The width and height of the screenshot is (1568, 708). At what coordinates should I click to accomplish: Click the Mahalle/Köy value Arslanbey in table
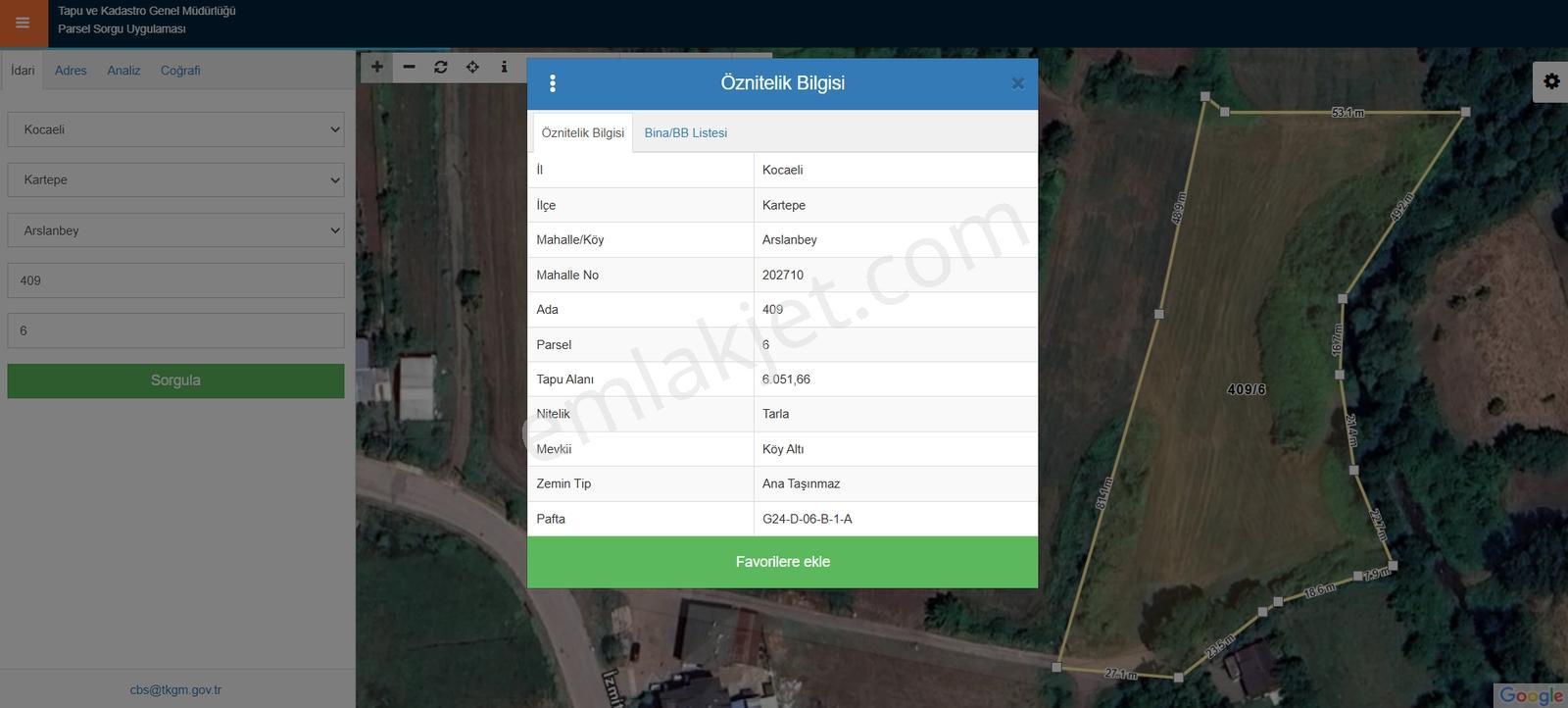790,239
